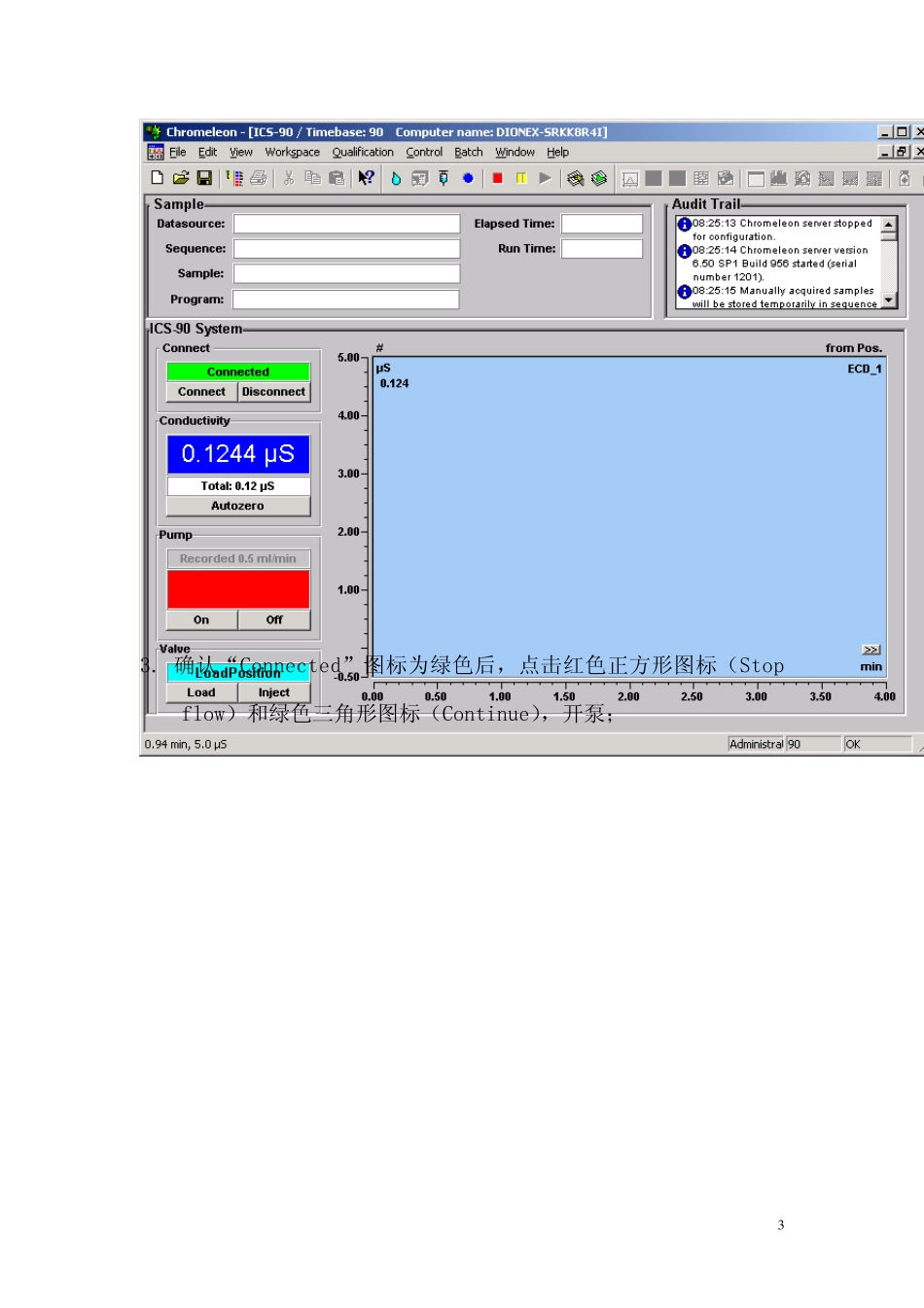
Task: Click the context Help arrow icon
Action: coord(366,178)
